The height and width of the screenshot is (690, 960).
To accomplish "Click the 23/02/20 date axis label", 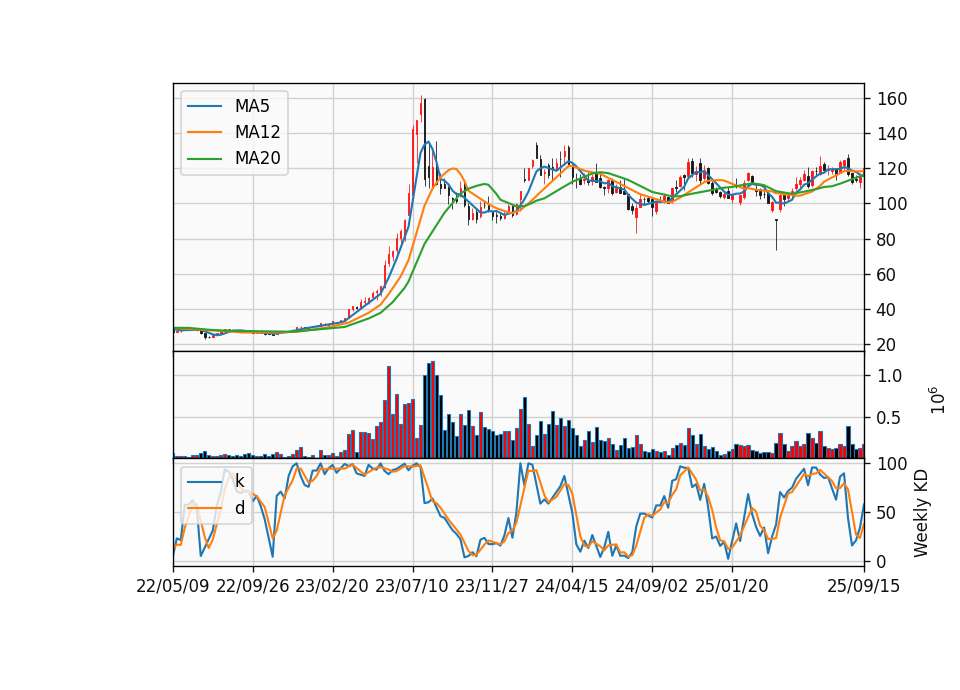I will [x=332, y=586].
